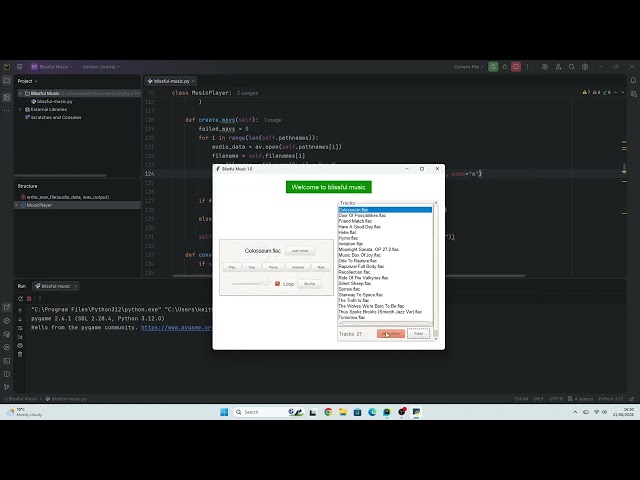Click the editor's horizontal scrollbar
Image resolution: width=640 pixels, height=480 pixels.
[349, 276]
